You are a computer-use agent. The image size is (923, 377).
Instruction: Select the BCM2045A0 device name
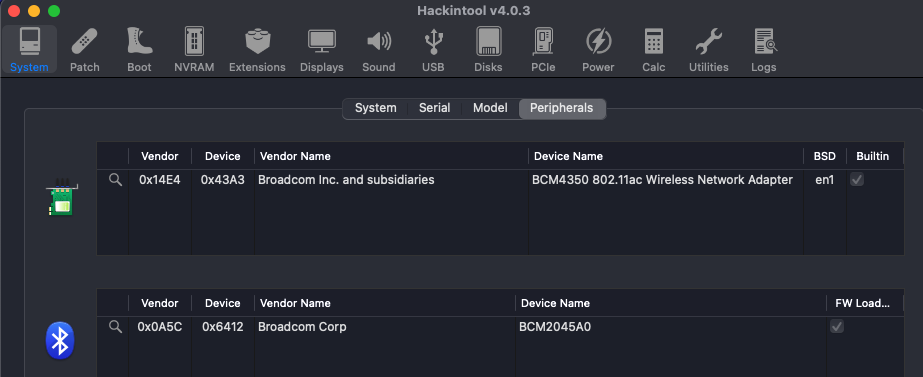[555, 326]
